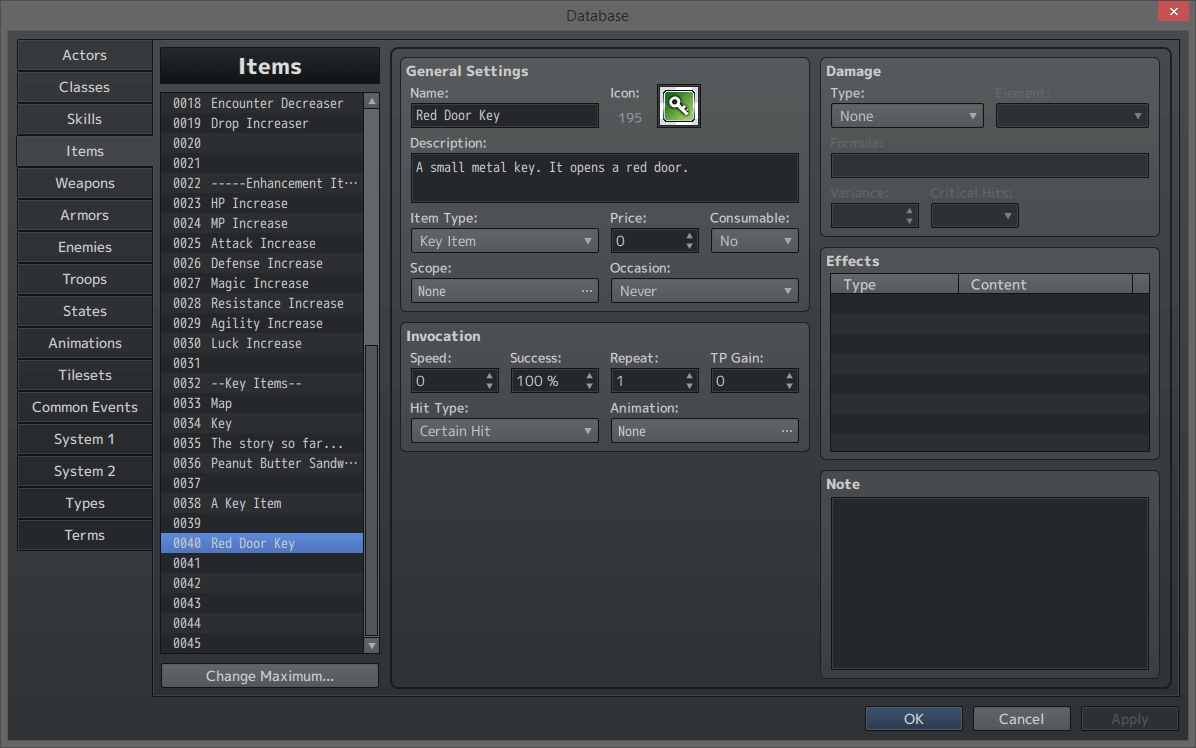Click the Name input field
Image resolution: width=1196 pixels, height=748 pixels.
click(504, 115)
